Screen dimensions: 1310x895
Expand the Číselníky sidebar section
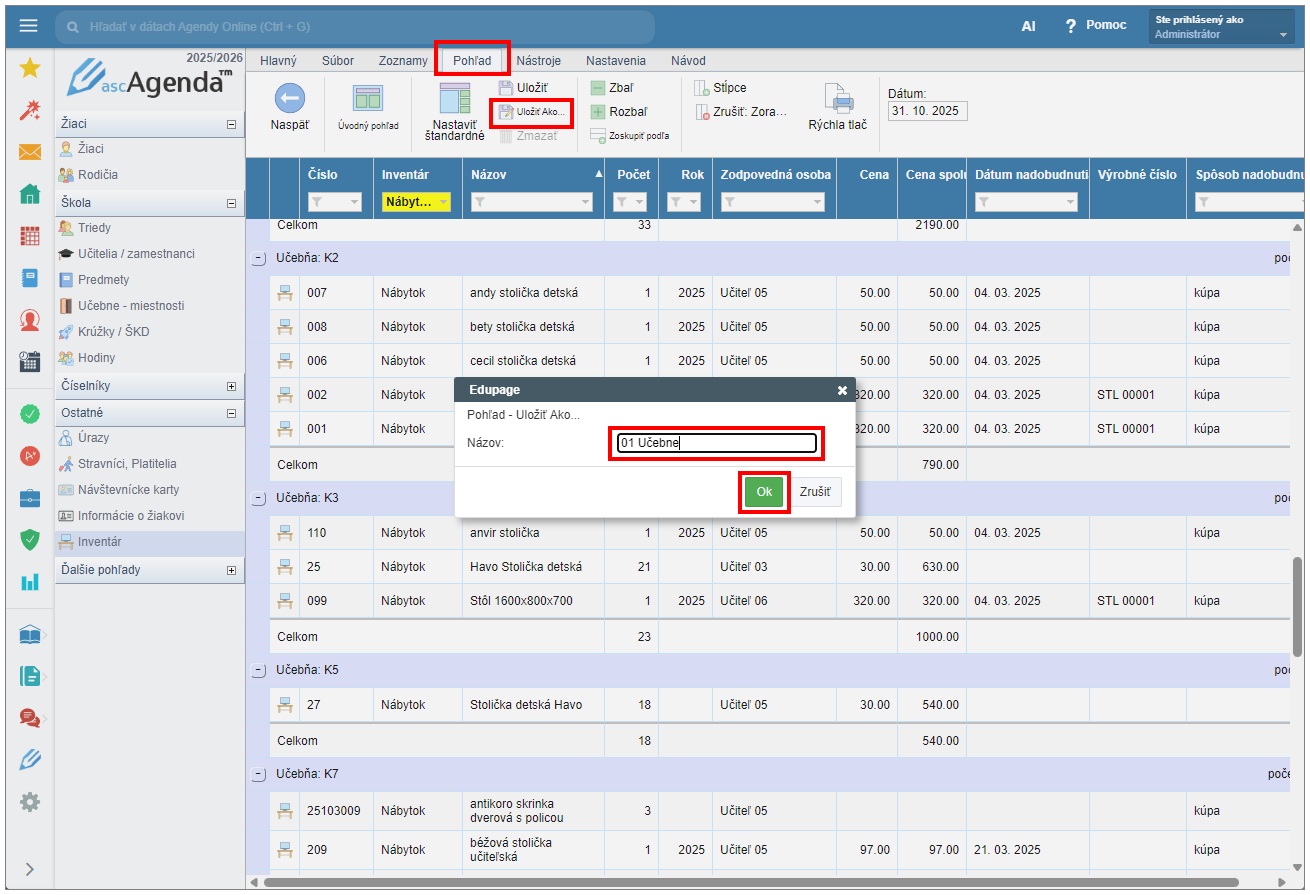tap(232, 386)
